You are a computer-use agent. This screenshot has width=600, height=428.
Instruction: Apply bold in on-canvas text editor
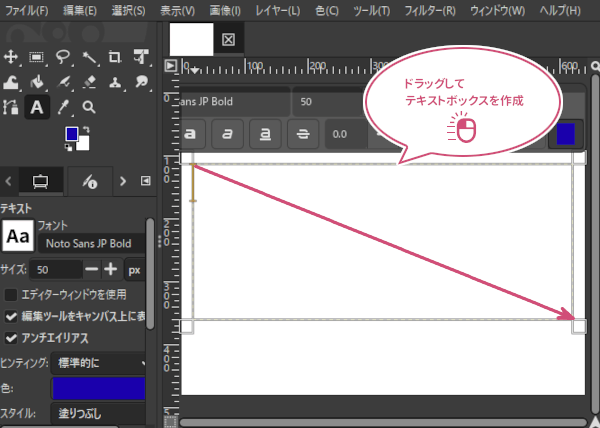tap(191, 134)
